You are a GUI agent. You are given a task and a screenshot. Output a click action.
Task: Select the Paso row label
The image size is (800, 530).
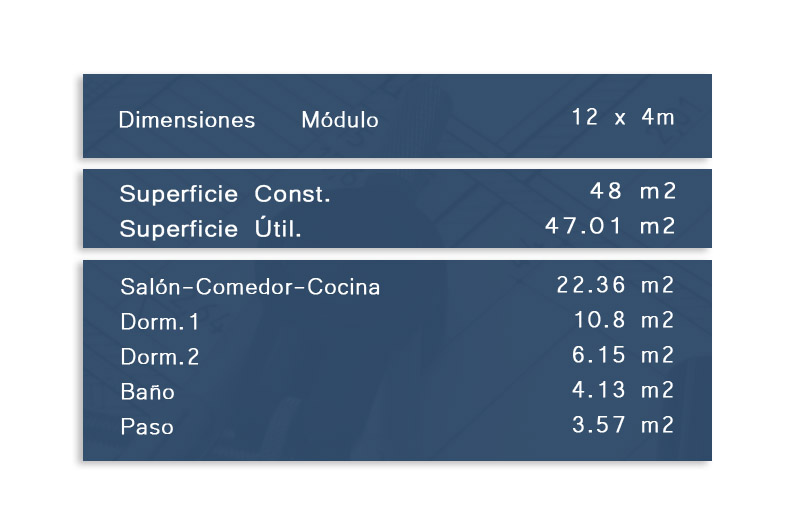(x=147, y=427)
